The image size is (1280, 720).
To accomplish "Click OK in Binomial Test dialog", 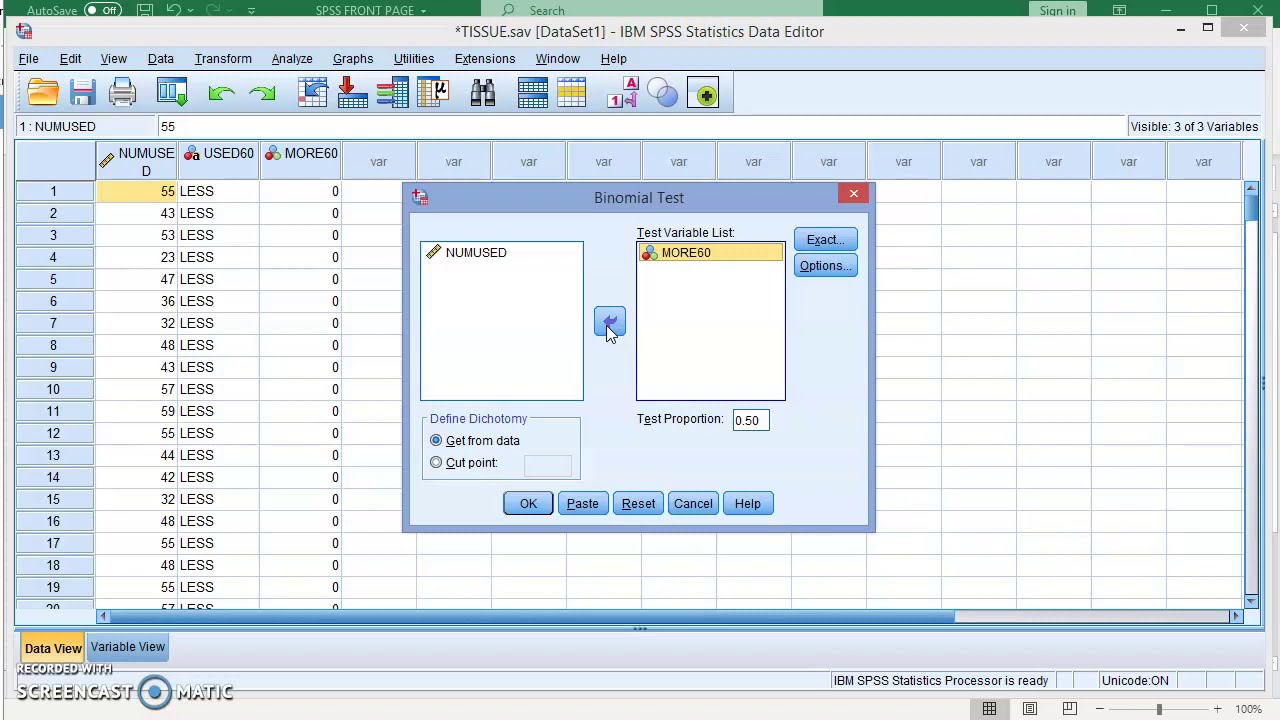I will tap(528, 504).
